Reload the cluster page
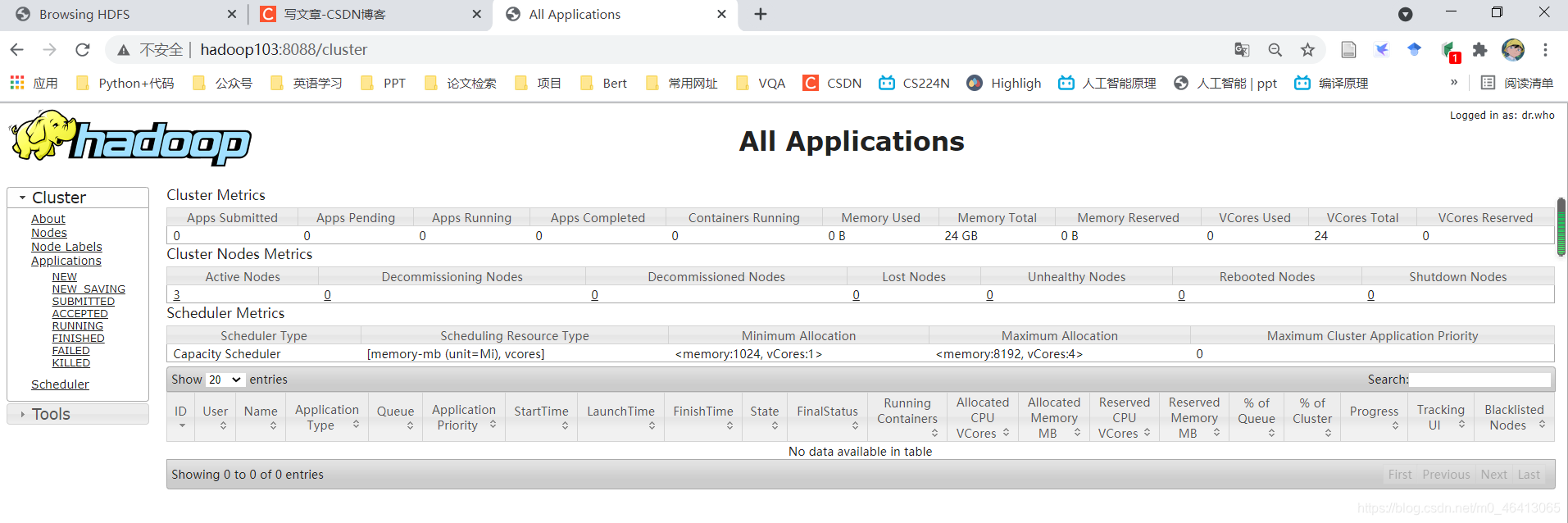 [x=83, y=50]
